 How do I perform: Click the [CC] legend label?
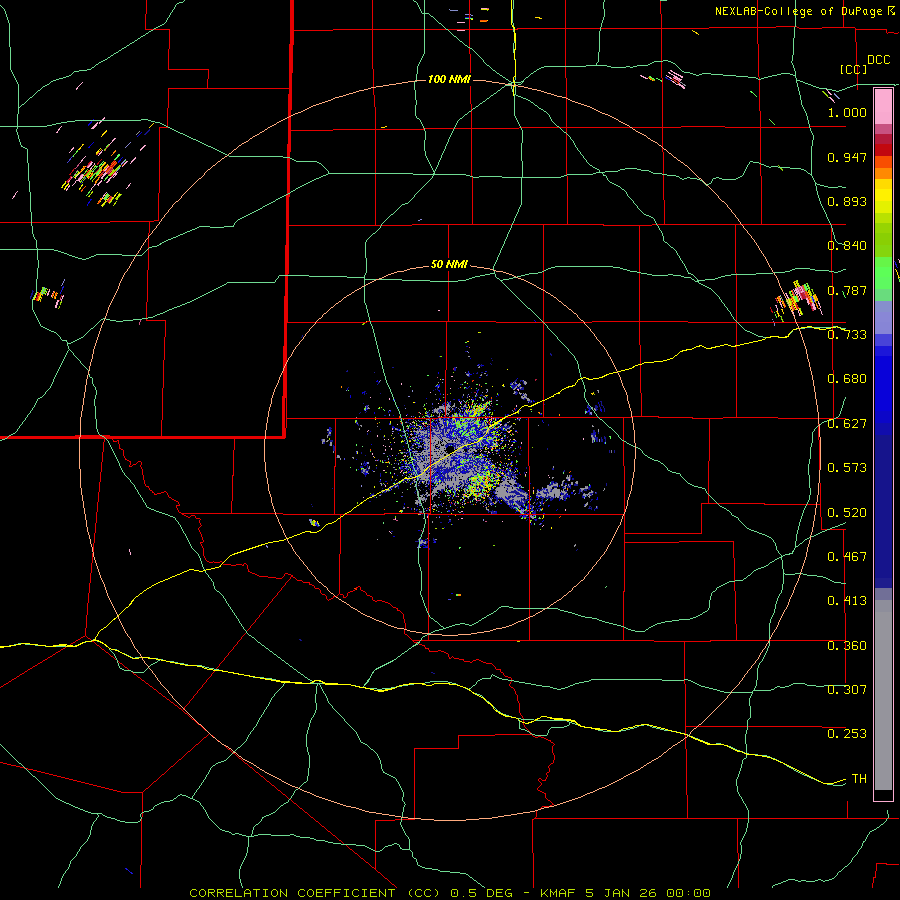pos(854,69)
